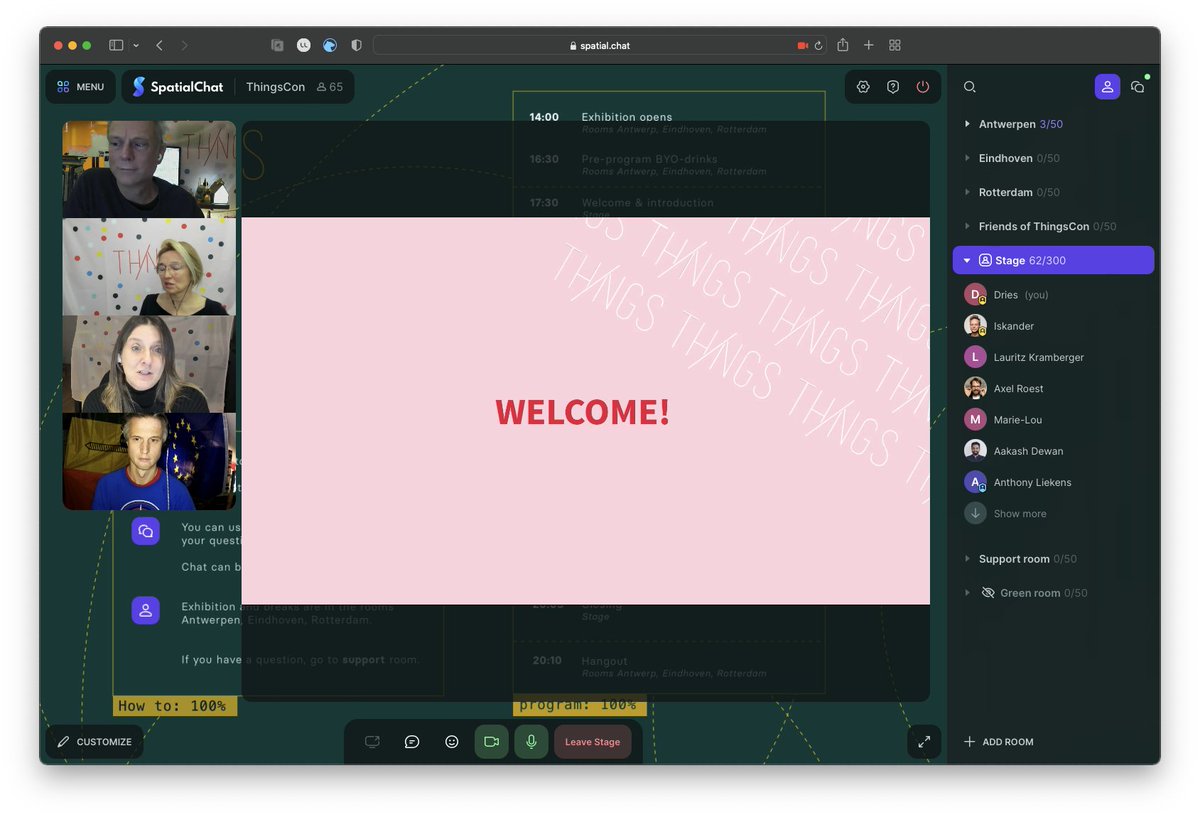Image resolution: width=1200 pixels, height=817 pixels.
Task: Expand the Green room arrow
Action: 967,593
